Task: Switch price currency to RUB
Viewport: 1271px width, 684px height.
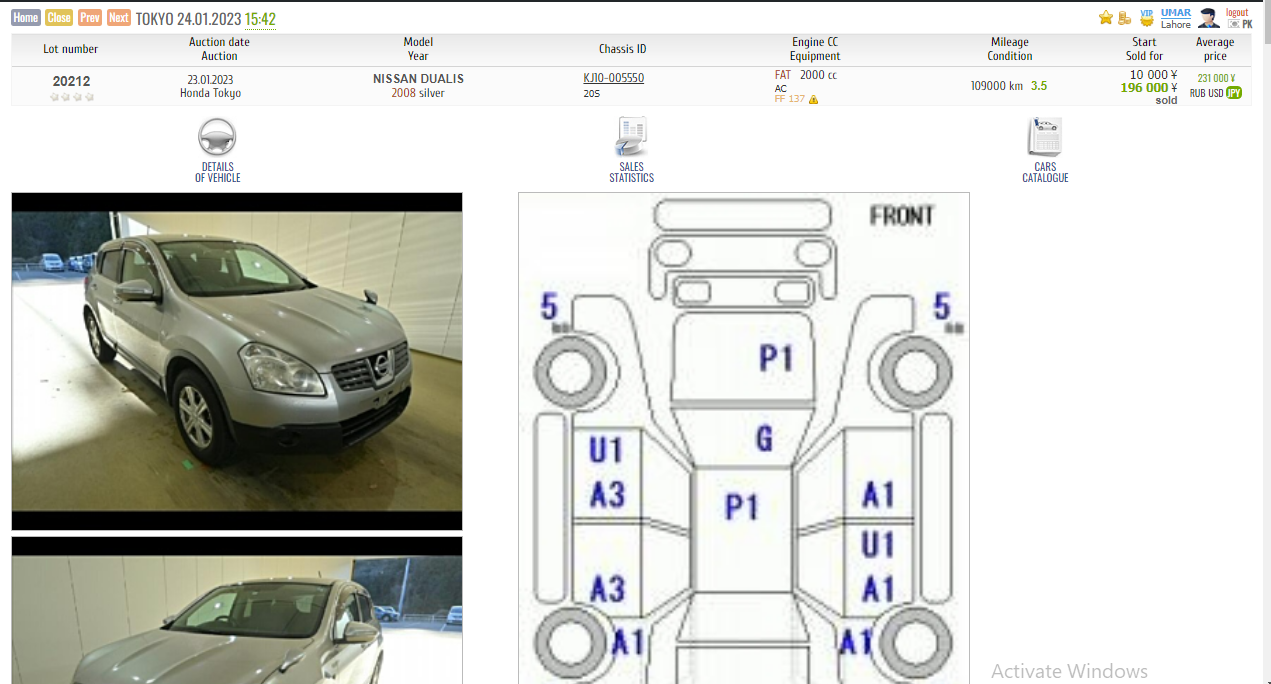Action: pyautogui.click(x=1197, y=93)
